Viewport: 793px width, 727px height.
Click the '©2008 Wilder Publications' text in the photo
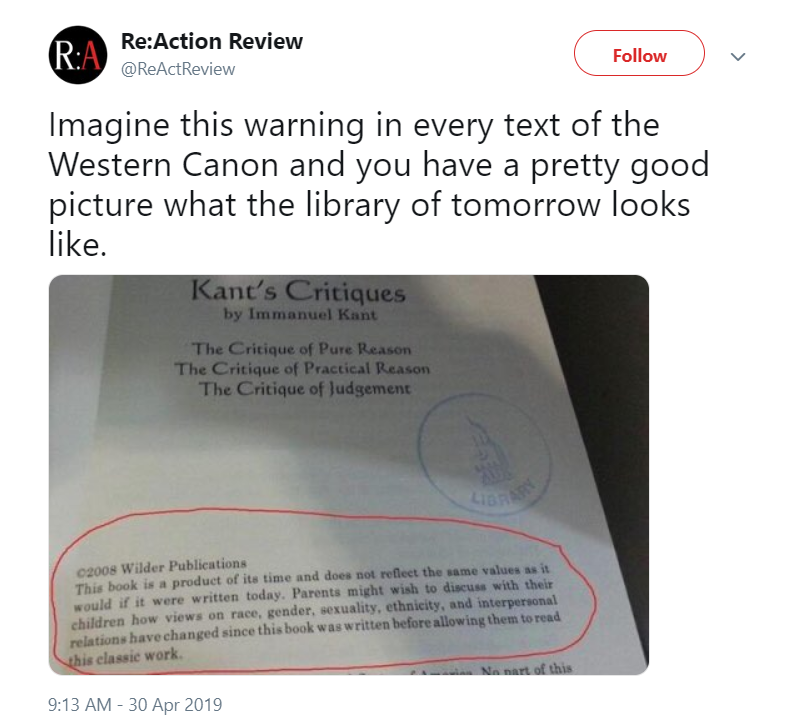click(x=161, y=567)
